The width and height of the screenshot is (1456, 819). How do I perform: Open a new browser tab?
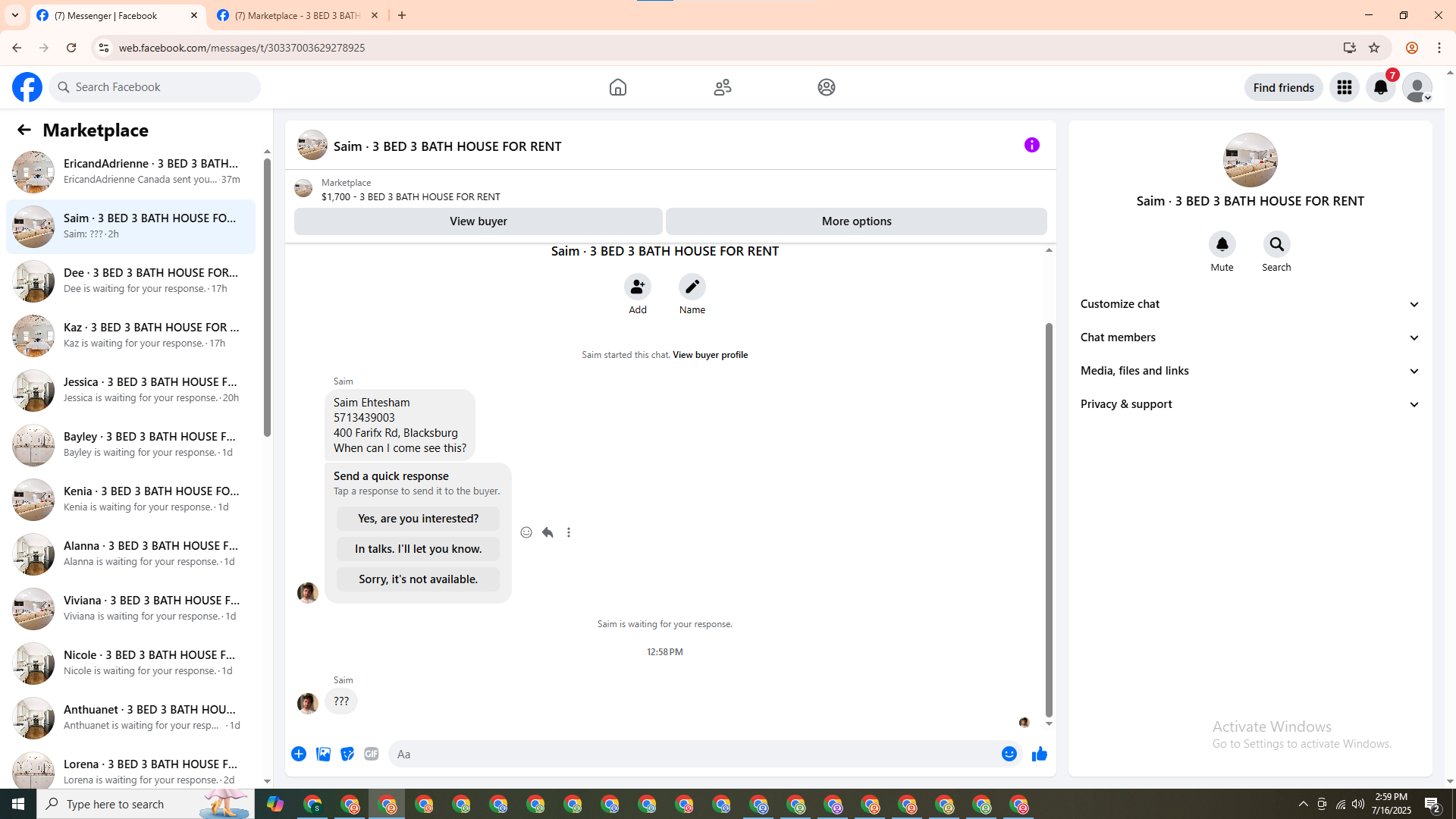(x=402, y=15)
